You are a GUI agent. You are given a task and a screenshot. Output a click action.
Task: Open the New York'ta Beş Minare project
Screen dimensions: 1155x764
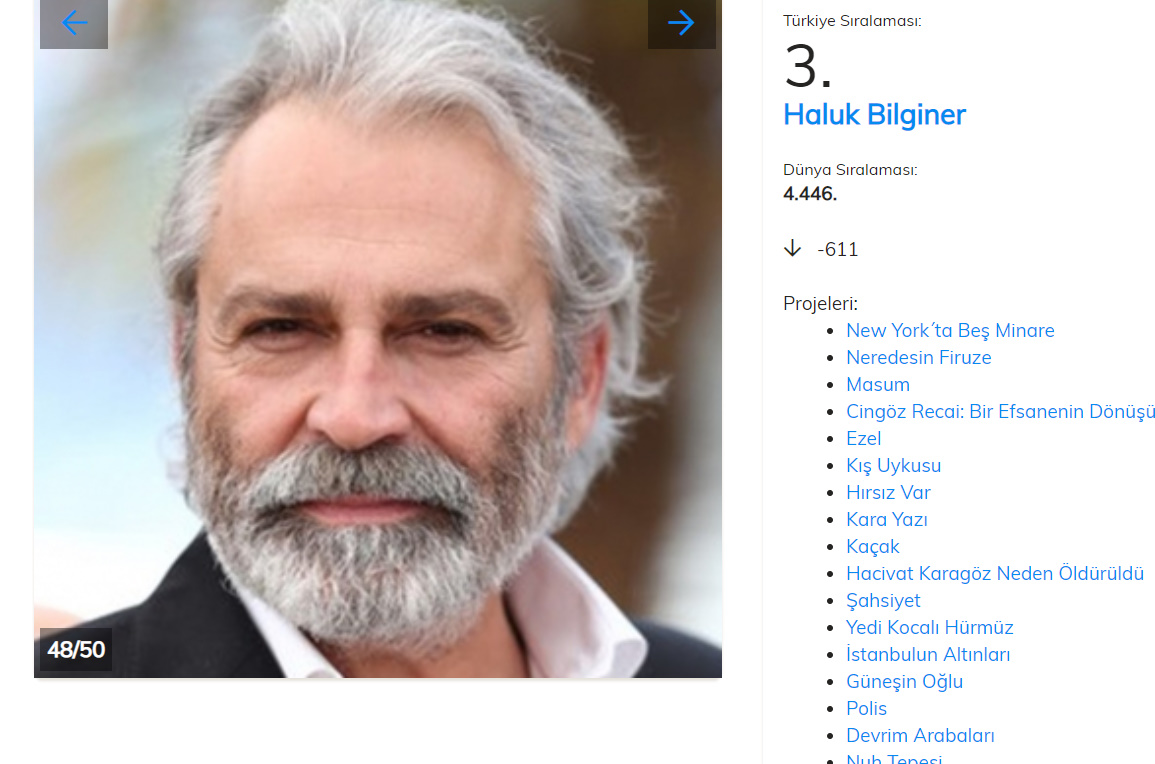pos(949,330)
